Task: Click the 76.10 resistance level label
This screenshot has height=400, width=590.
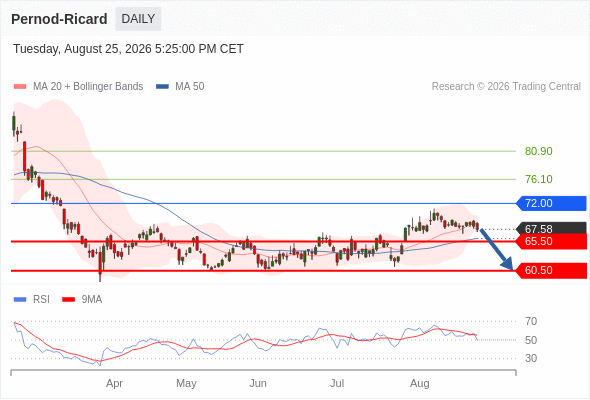Action: [538, 179]
